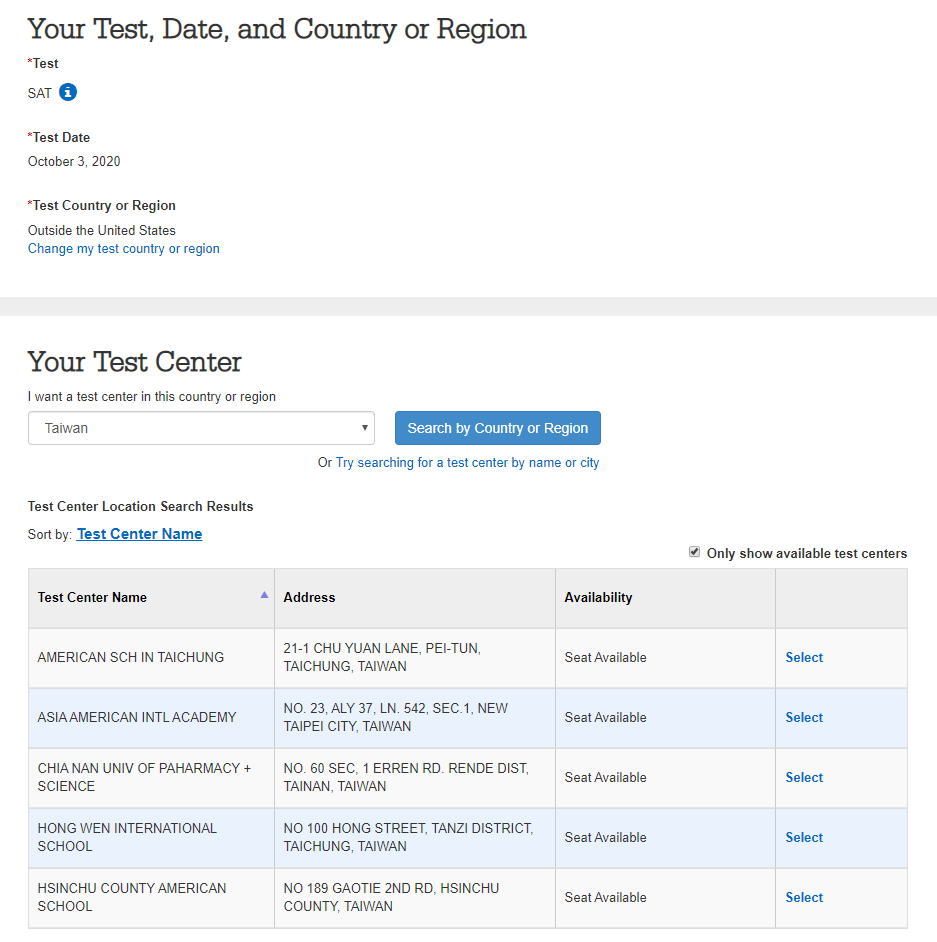Uncheck Only show available test centers
The height and width of the screenshot is (942, 937).
click(694, 552)
